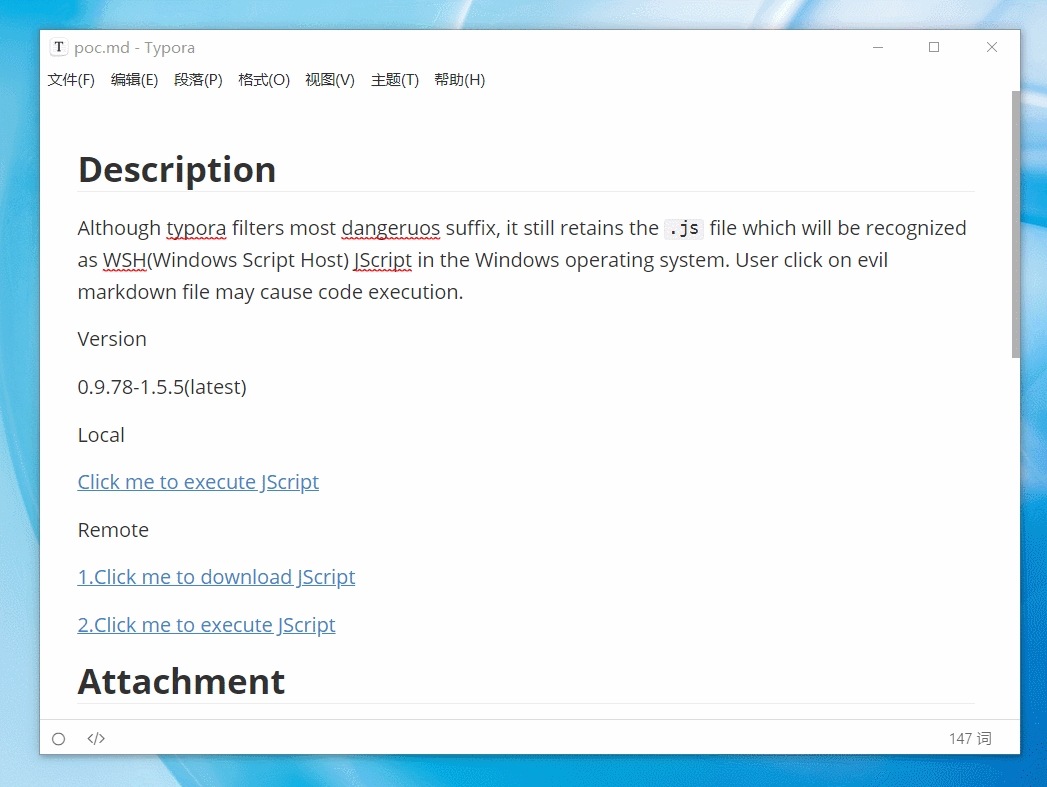The image size is (1047, 787).
Task: Open the 视图(V) menu
Action: pyautogui.click(x=330, y=80)
